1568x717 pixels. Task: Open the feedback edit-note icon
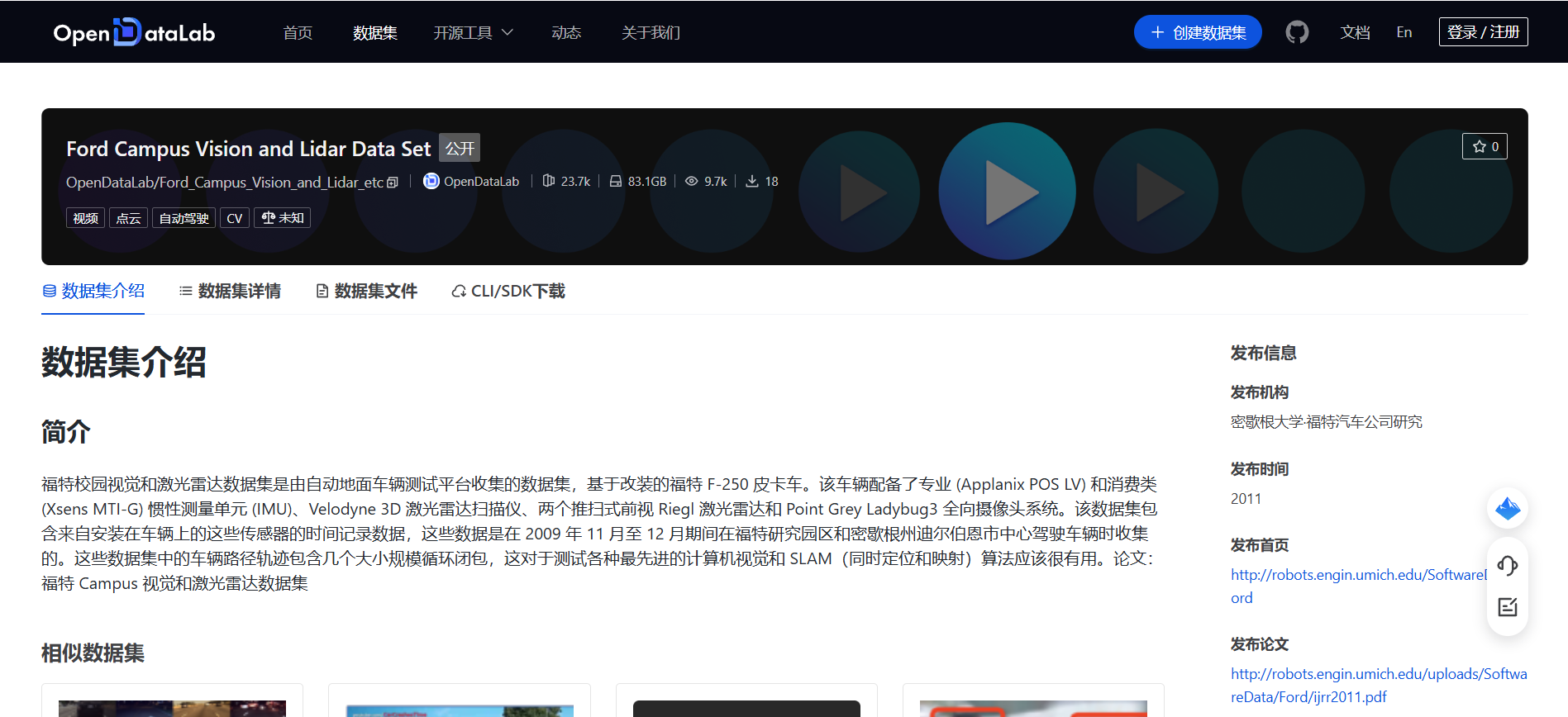(x=1508, y=607)
